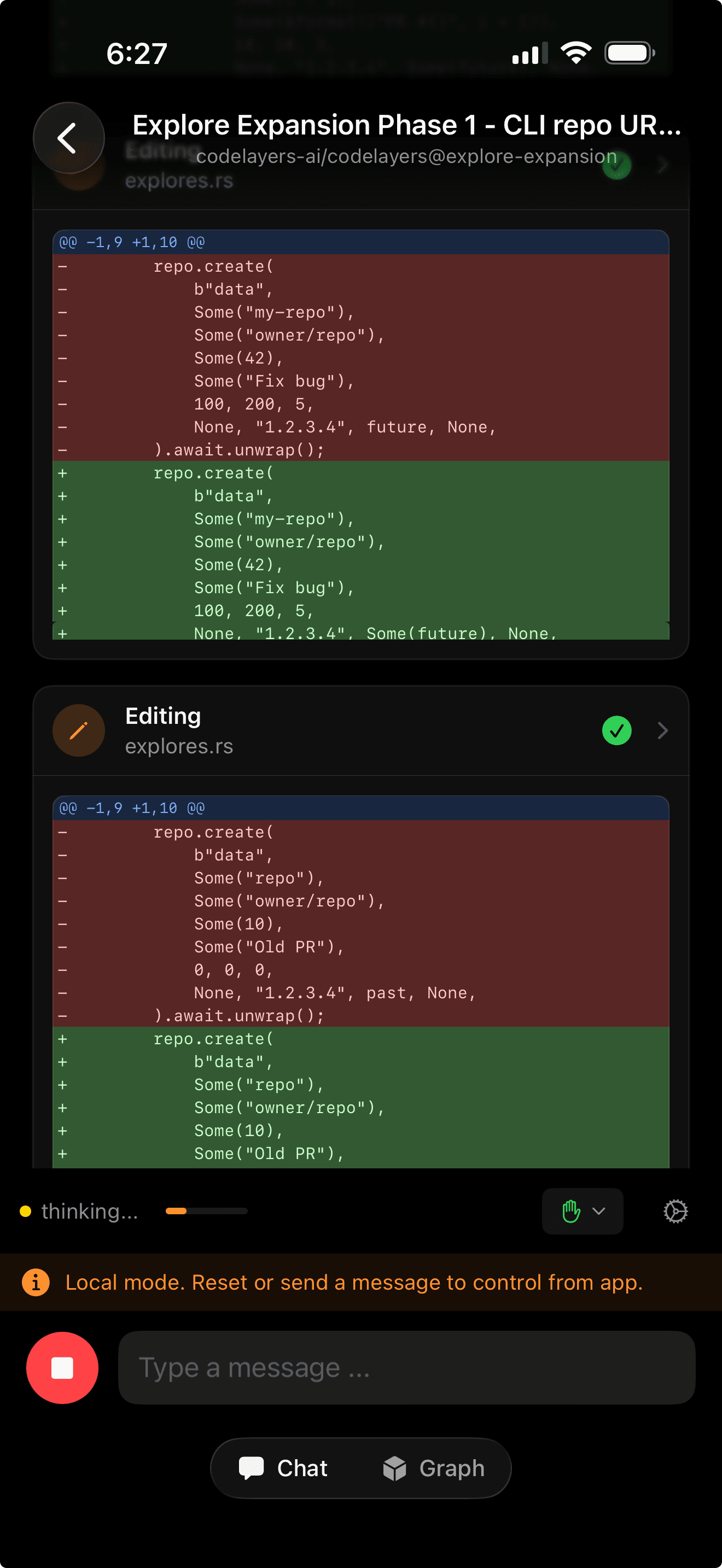The height and width of the screenshot is (1568, 722).
Task: Click the removed line 'None, "1.2.3.4", future, None,'
Action: (x=361, y=428)
